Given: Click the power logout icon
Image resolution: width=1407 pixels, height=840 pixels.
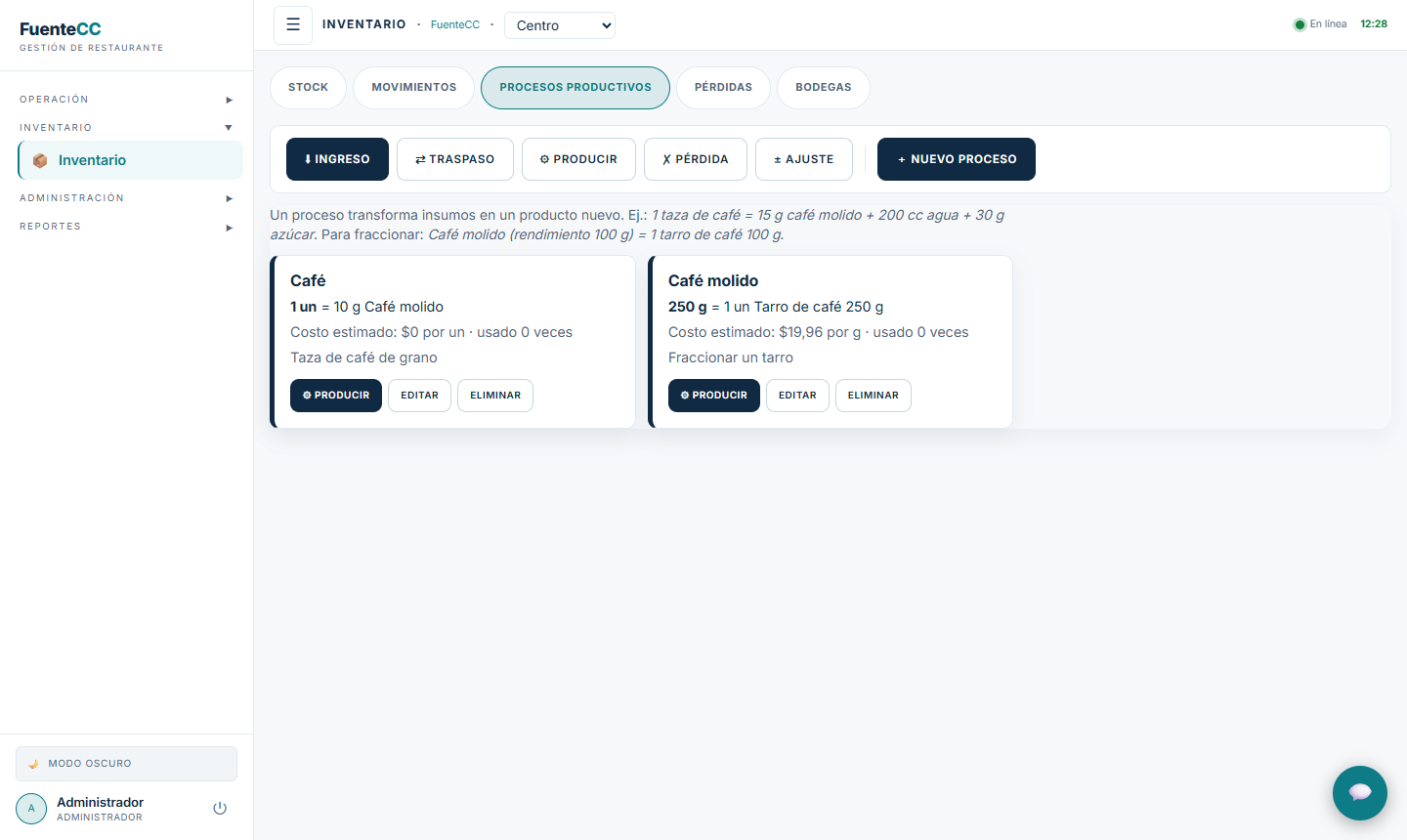Looking at the screenshot, I should click(x=220, y=809).
